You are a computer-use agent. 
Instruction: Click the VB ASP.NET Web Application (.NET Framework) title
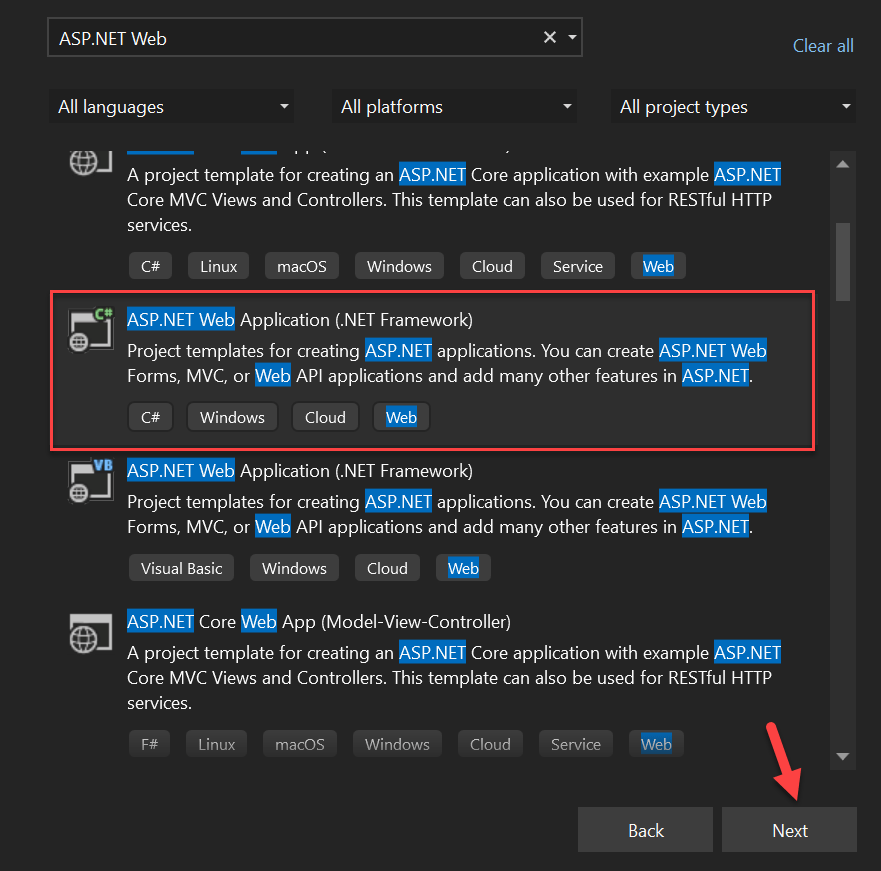pyautogui.click(x=299, y=471)
